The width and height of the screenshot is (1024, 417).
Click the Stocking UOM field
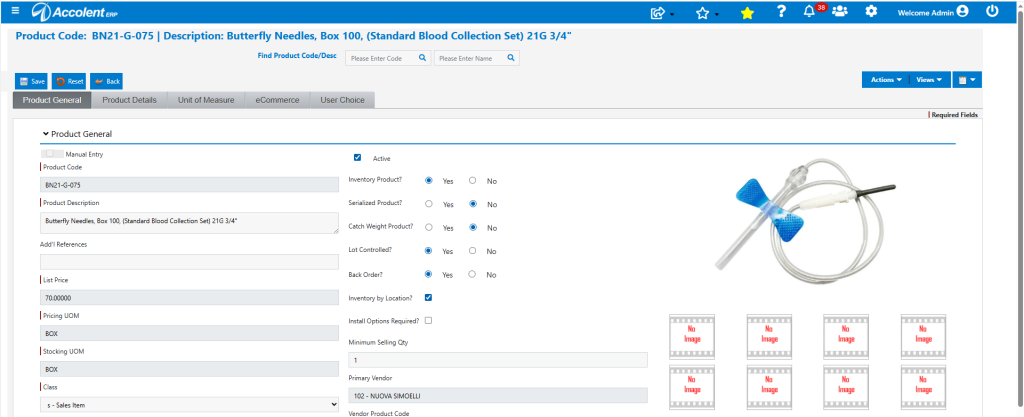[189, 369]
